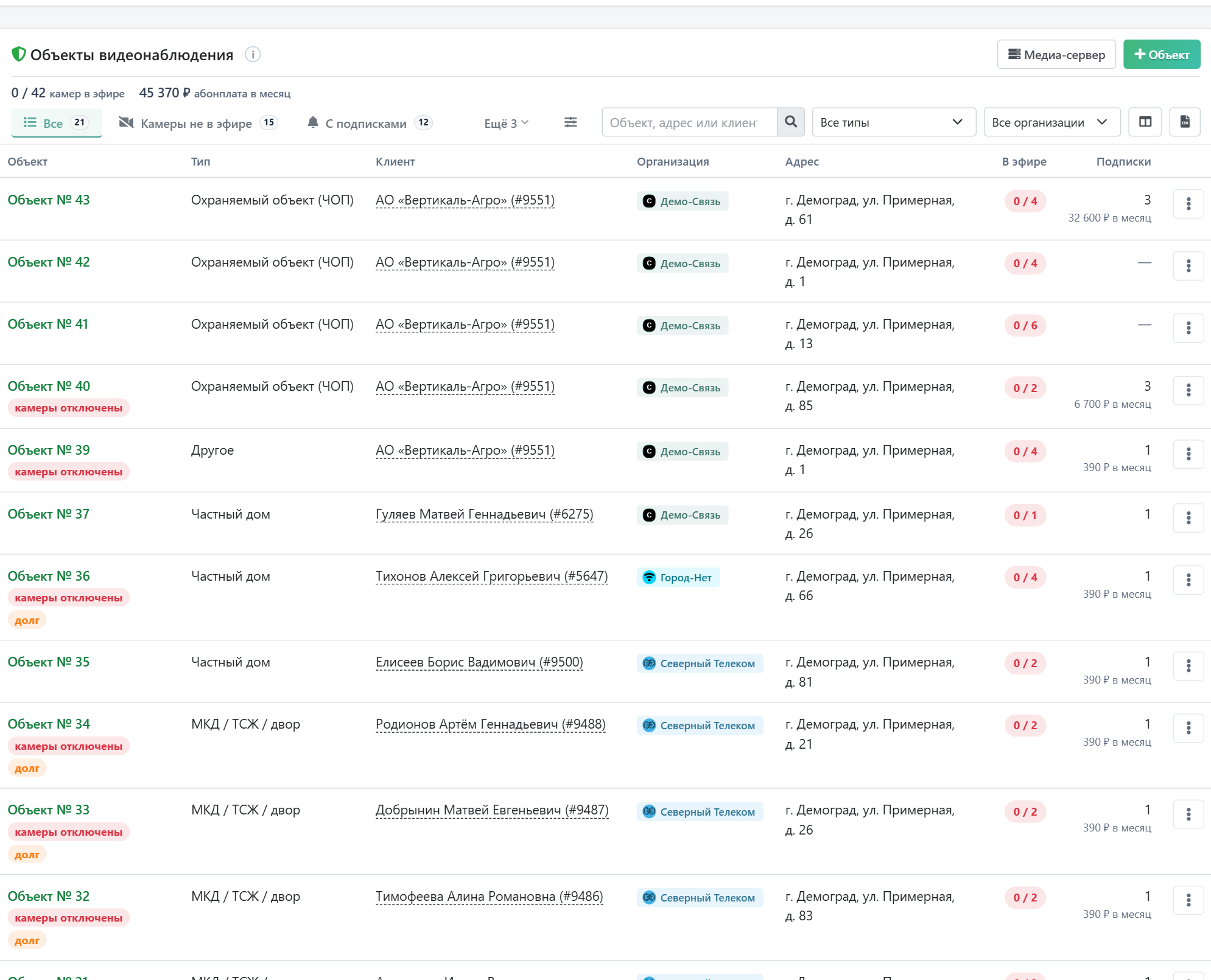The image size is (1211, 980).
Task: Switch to С подписками tab
Action: pos(370,124)
